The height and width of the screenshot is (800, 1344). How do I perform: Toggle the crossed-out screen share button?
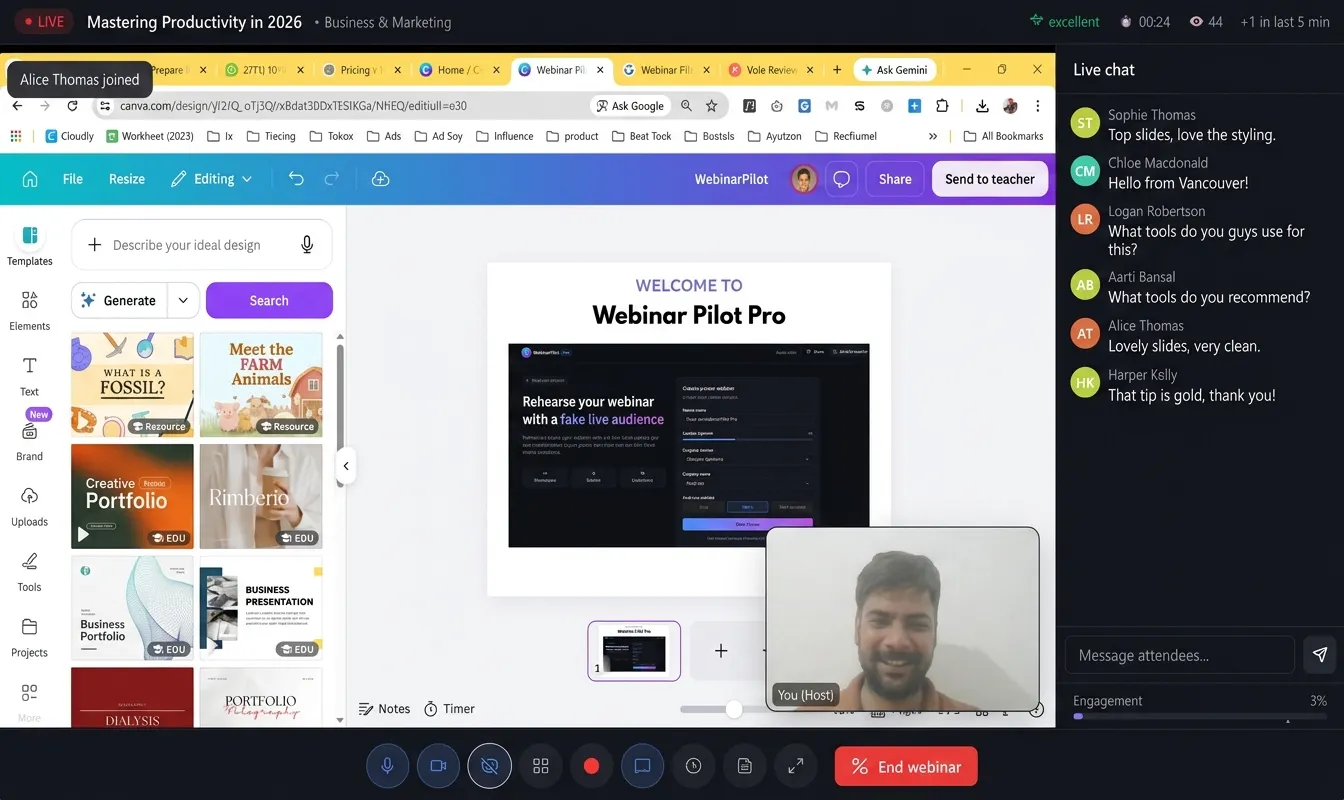pos(489,766)
